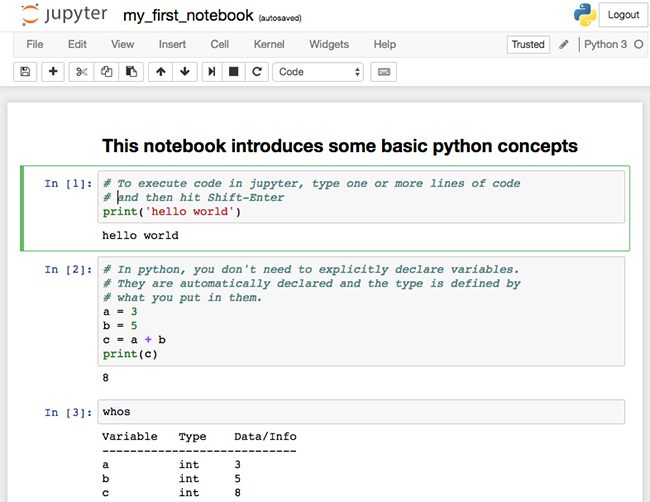Open the File menu
The width and height of the screenshot is (650, 502).
35,44
